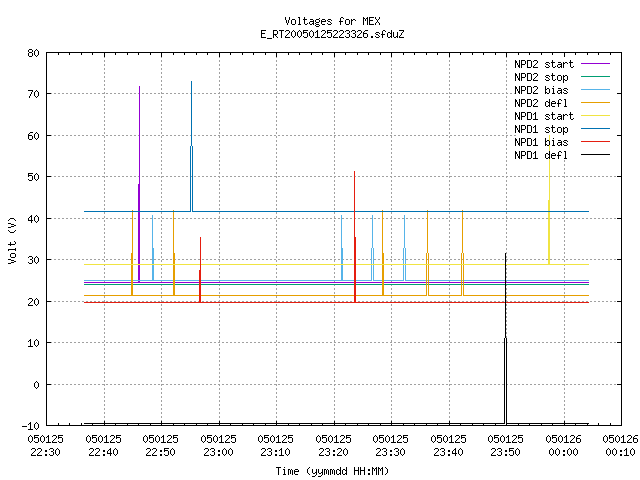Click the 'Time (yymmdd HH:MM)' x-axis label

coord(332,471)
